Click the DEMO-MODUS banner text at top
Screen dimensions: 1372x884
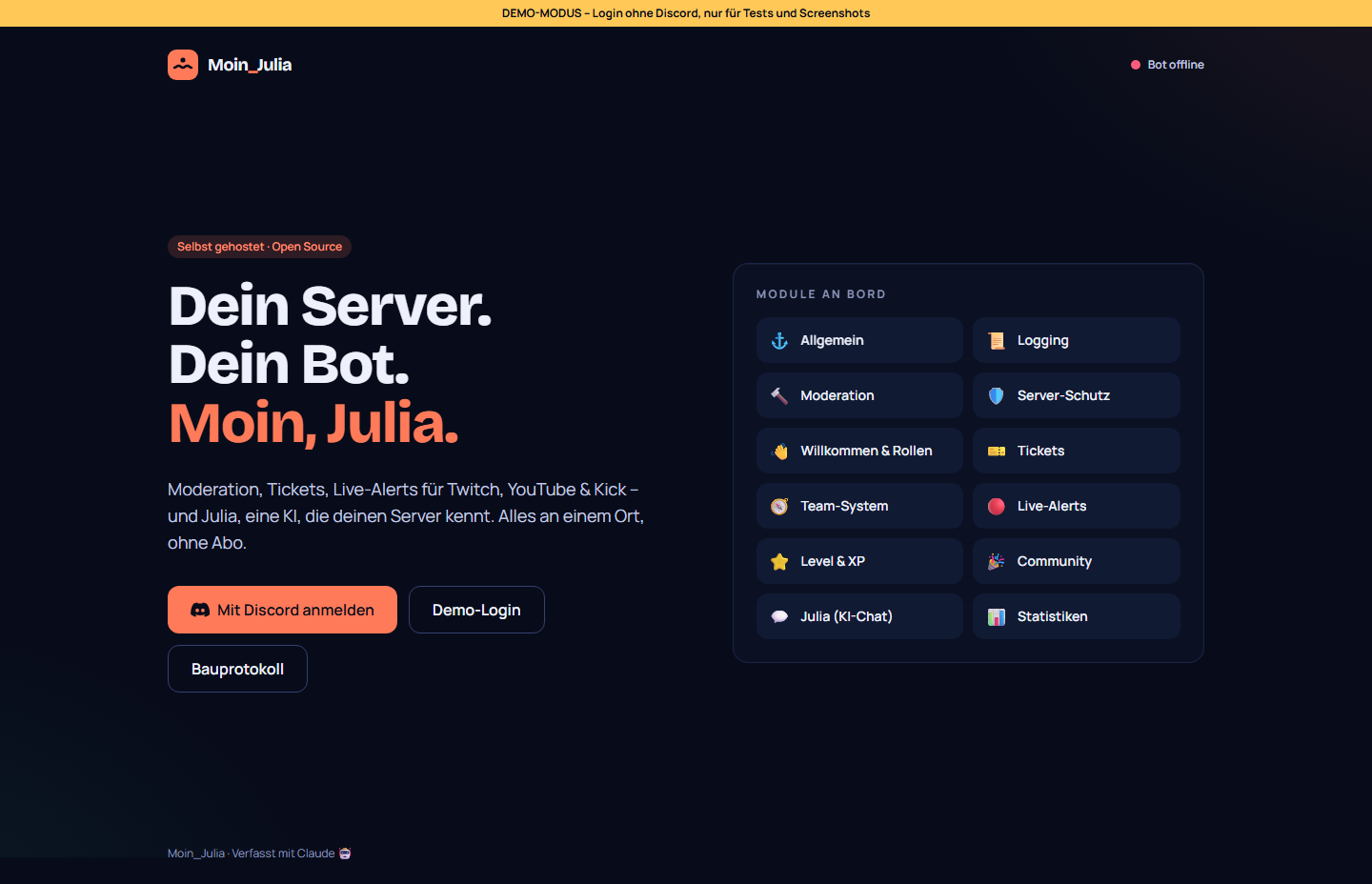(686, 13)
